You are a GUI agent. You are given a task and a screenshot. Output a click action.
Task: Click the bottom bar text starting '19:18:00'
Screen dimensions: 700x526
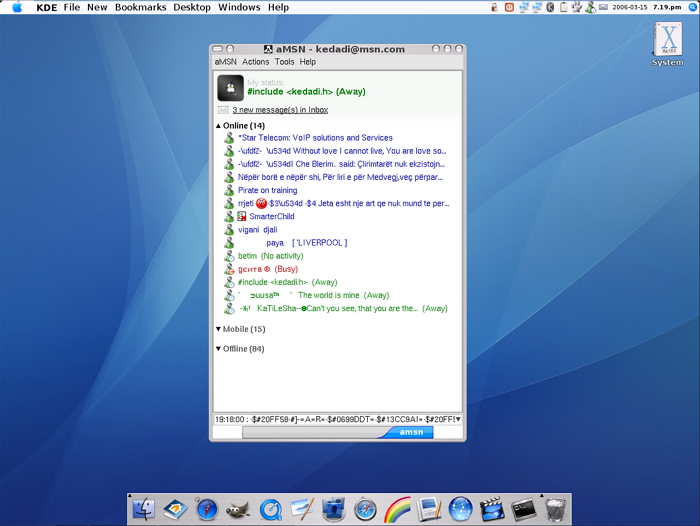[334, 419]
